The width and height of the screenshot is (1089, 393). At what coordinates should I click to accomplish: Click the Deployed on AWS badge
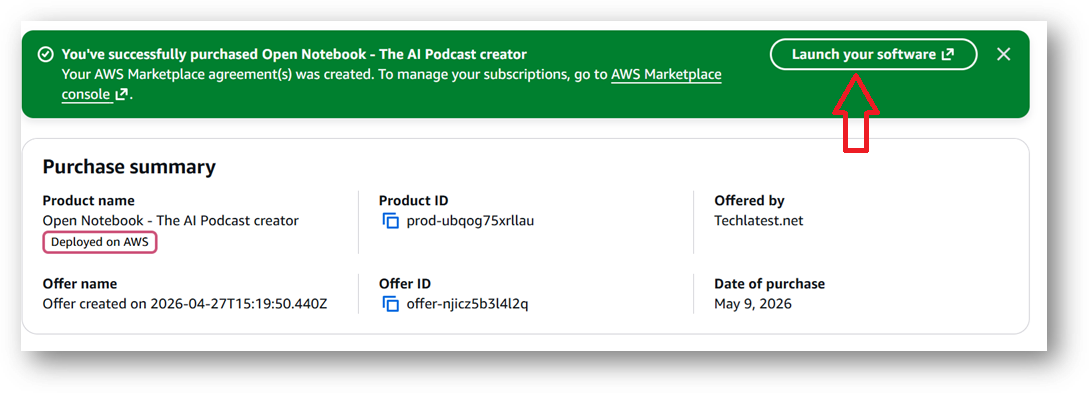point(100,242)
